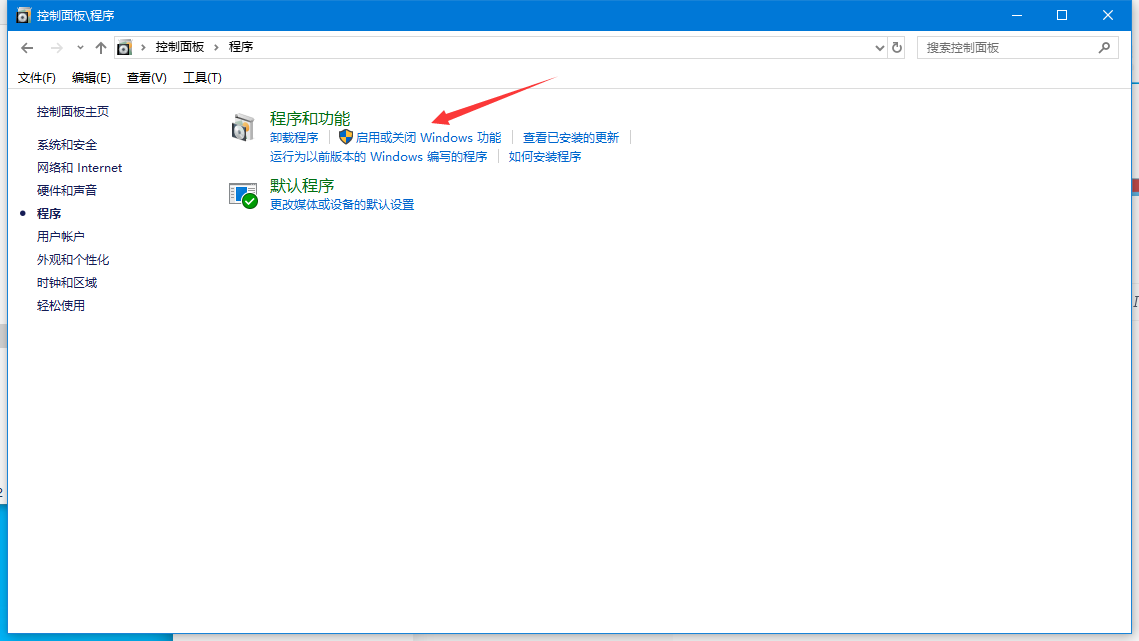The width and height of the screenshot is (1139, 641).
Task: Expand the forward button dropdown chevron
Action: pos(80,46)
